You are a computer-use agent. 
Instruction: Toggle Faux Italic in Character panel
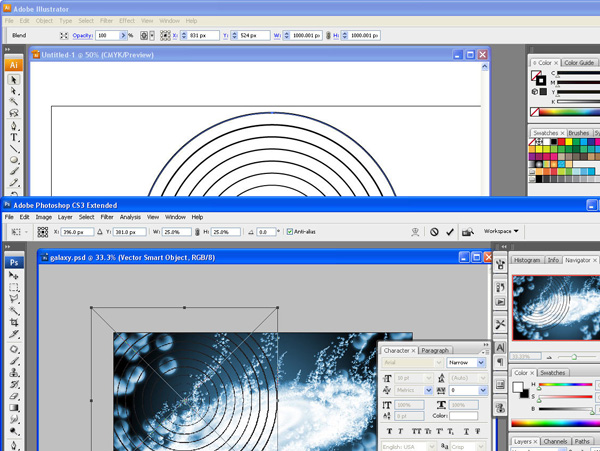[x=400, y=431]
